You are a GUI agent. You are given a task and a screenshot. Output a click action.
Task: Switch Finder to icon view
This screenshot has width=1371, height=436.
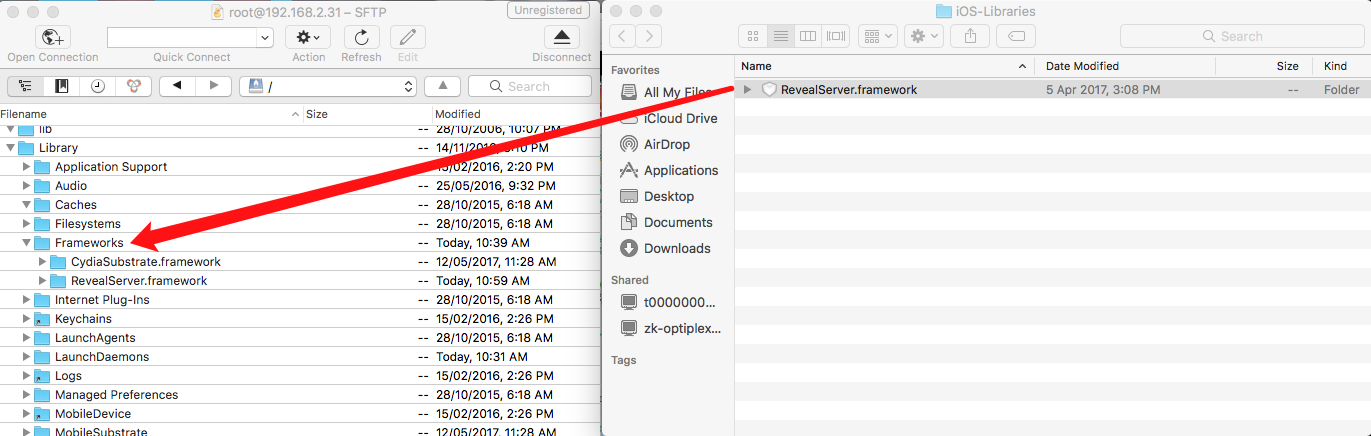(x=754, y=36)
